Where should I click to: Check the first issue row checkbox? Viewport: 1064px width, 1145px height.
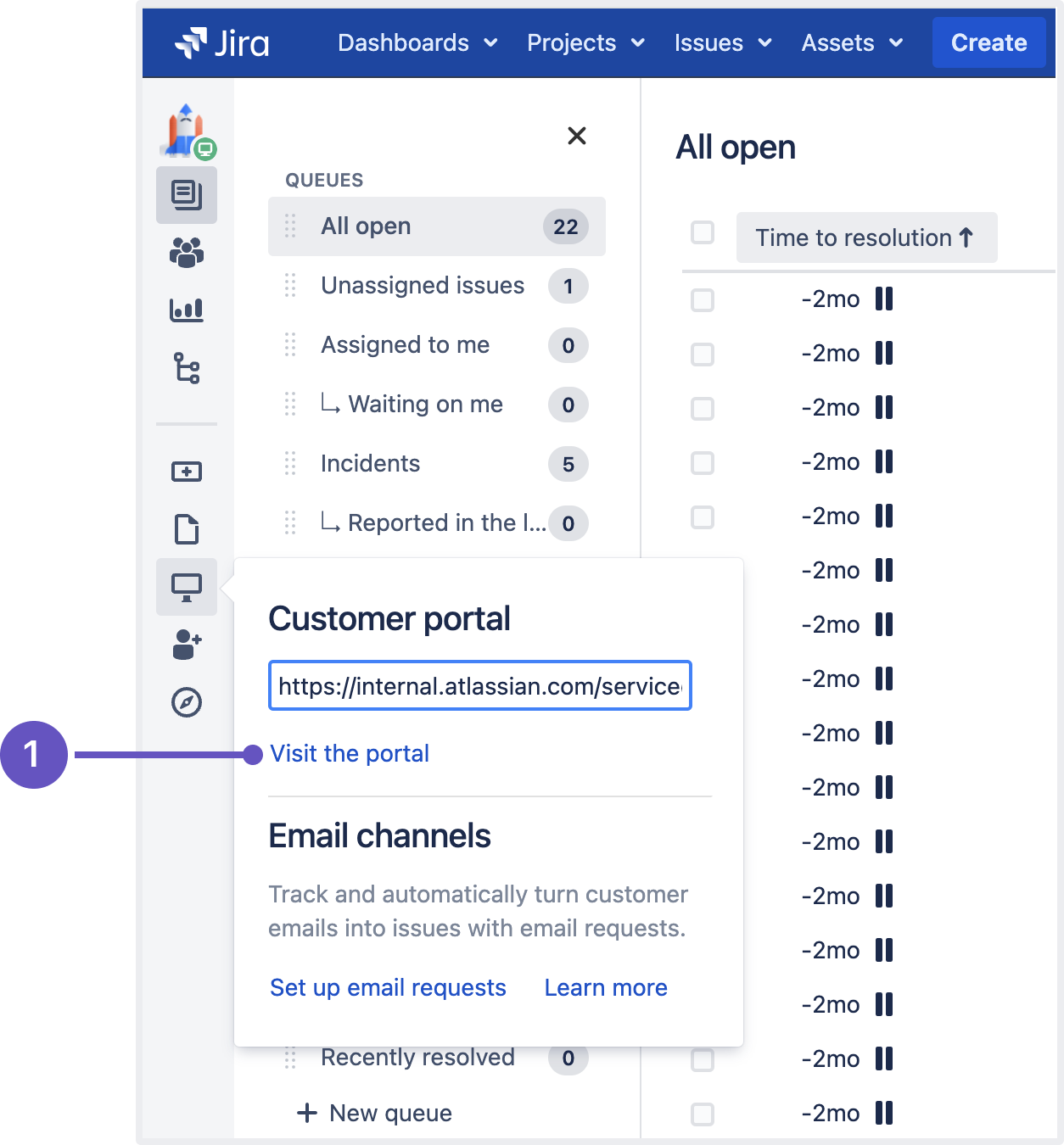click(703, 299)
